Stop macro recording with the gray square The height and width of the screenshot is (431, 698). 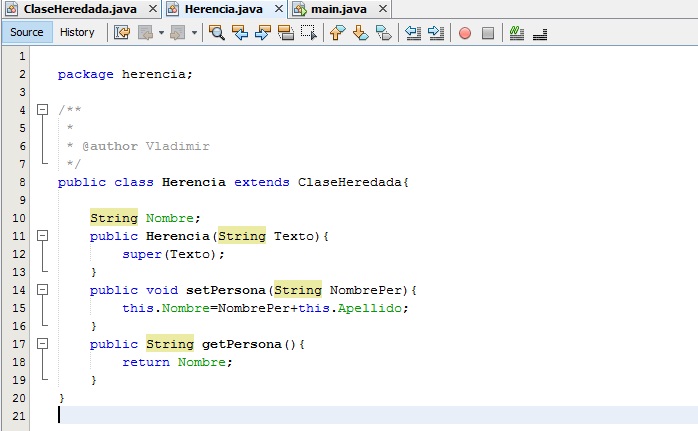coord(488,33)
